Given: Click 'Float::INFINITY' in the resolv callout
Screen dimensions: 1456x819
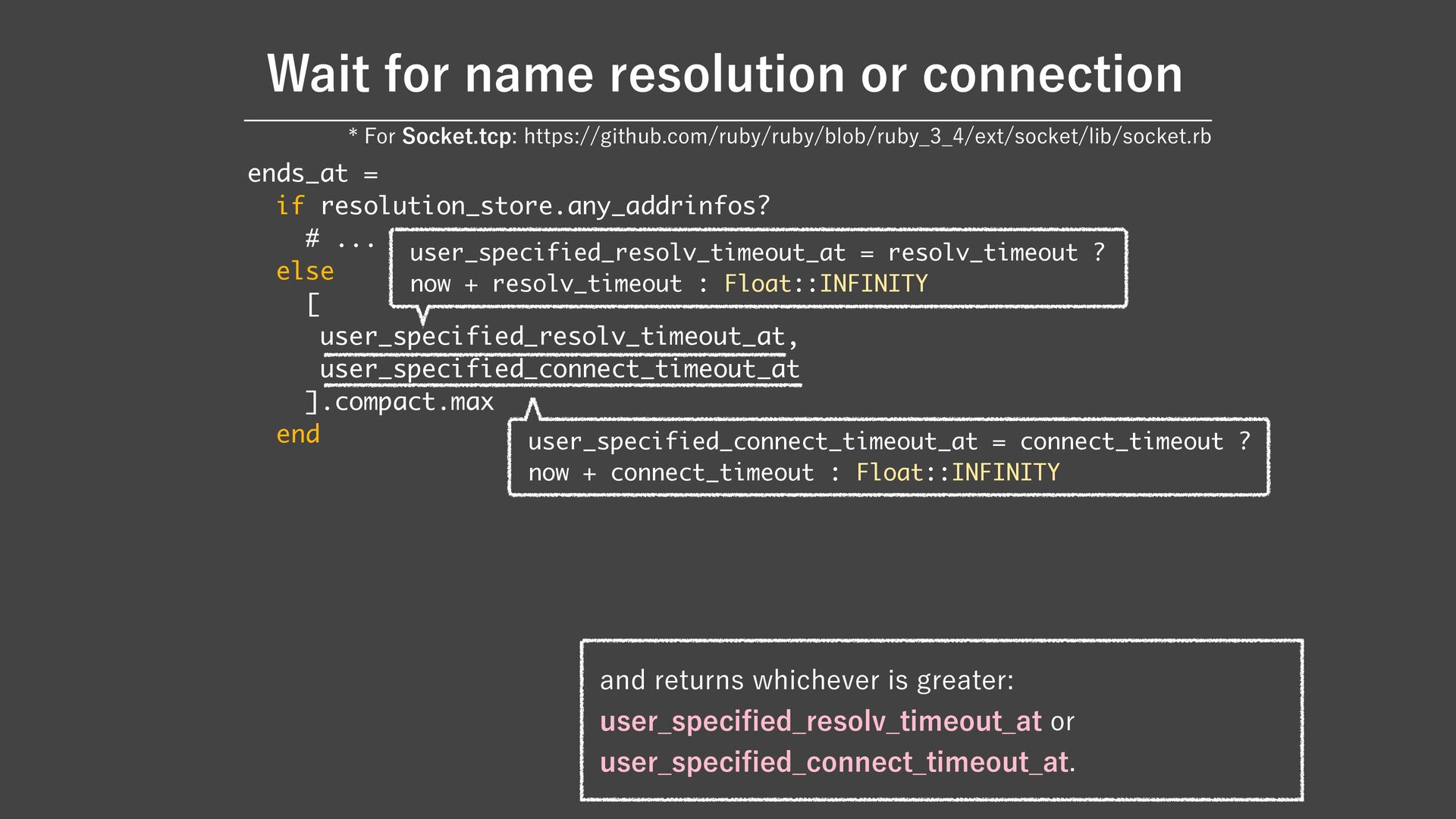Looking at the screenshot, I should tap(825, 284).
